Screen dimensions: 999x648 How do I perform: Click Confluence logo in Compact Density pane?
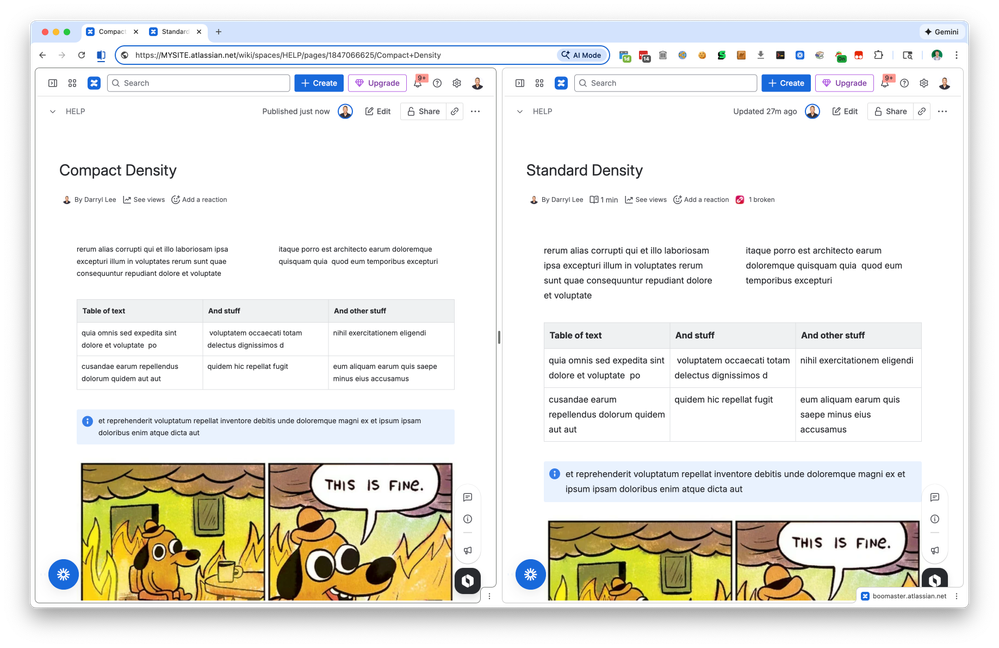tap(94, 83)
